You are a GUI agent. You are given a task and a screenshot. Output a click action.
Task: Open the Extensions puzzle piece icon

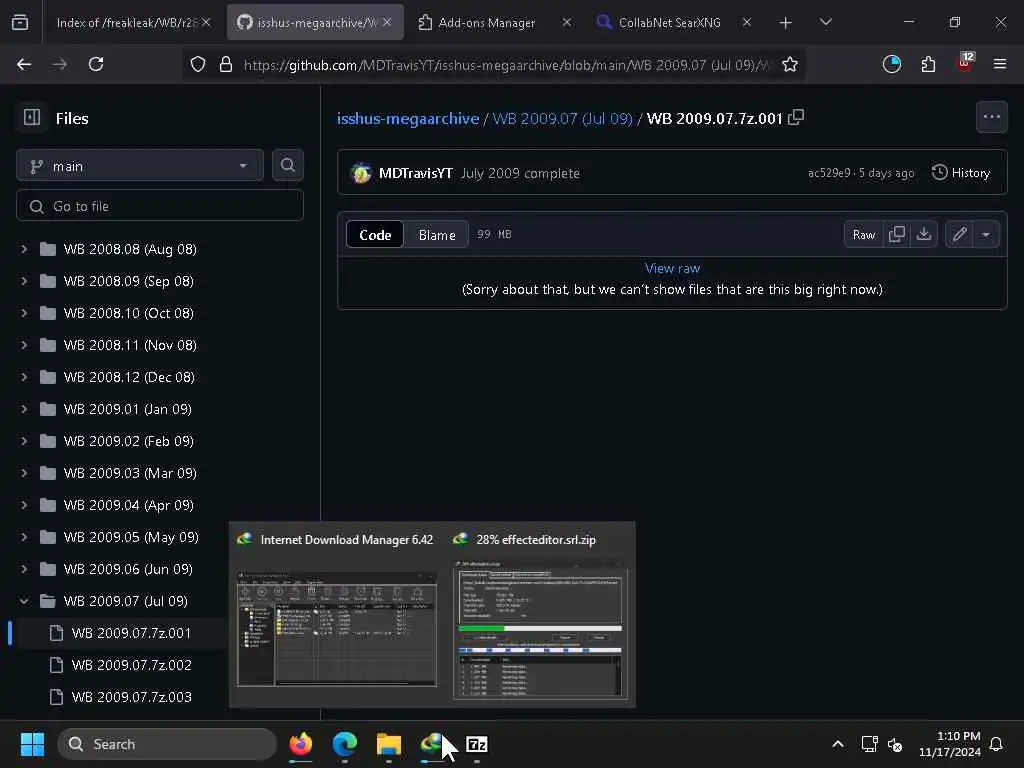pyautogui.click(x=928, y=64)
